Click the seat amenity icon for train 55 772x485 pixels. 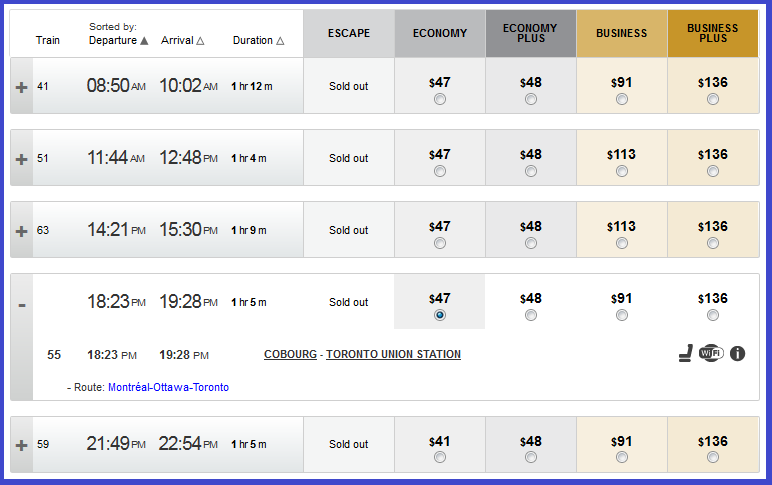(686, 353)
